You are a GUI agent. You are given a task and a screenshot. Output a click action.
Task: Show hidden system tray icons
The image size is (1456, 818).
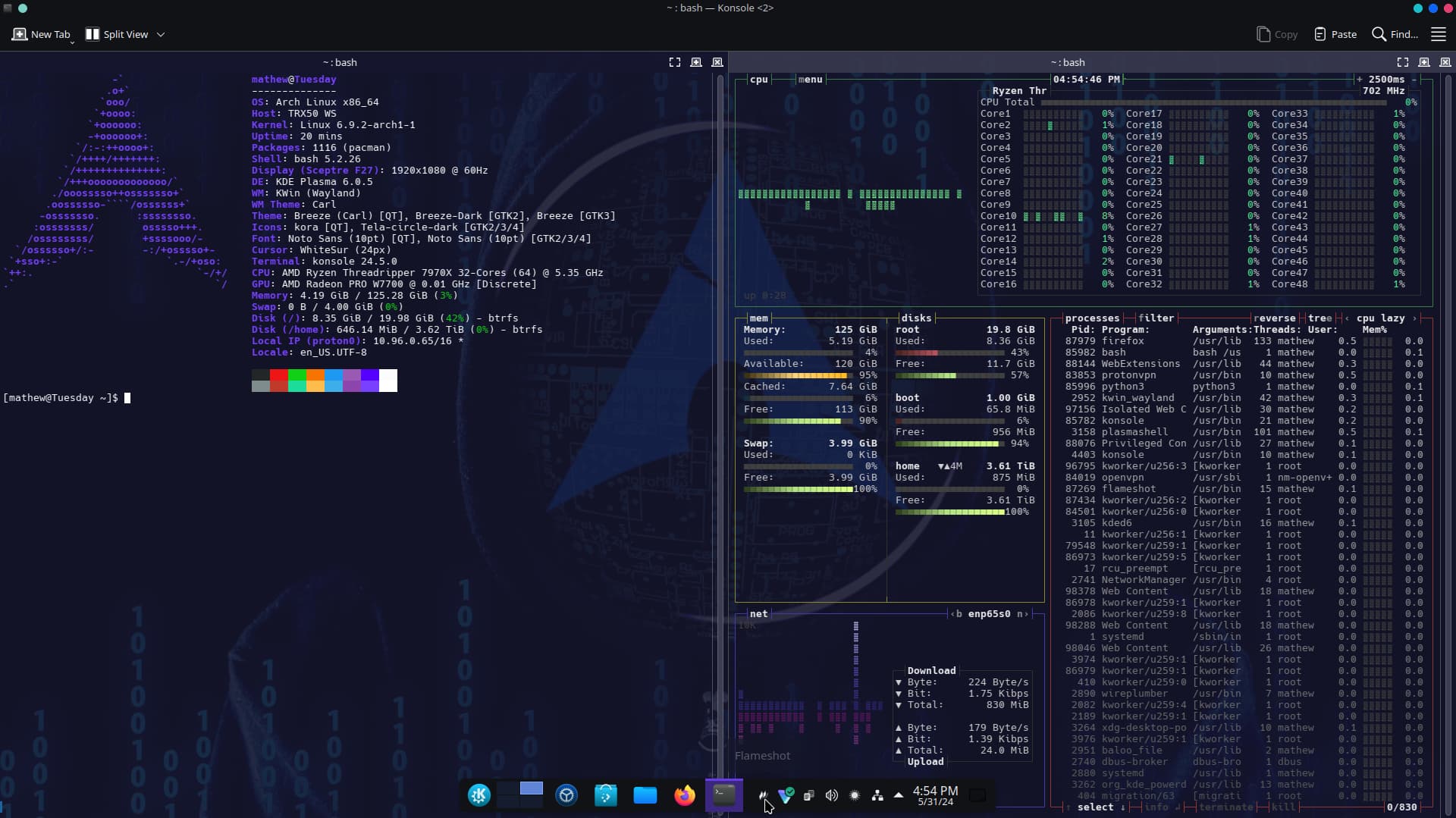899,795
